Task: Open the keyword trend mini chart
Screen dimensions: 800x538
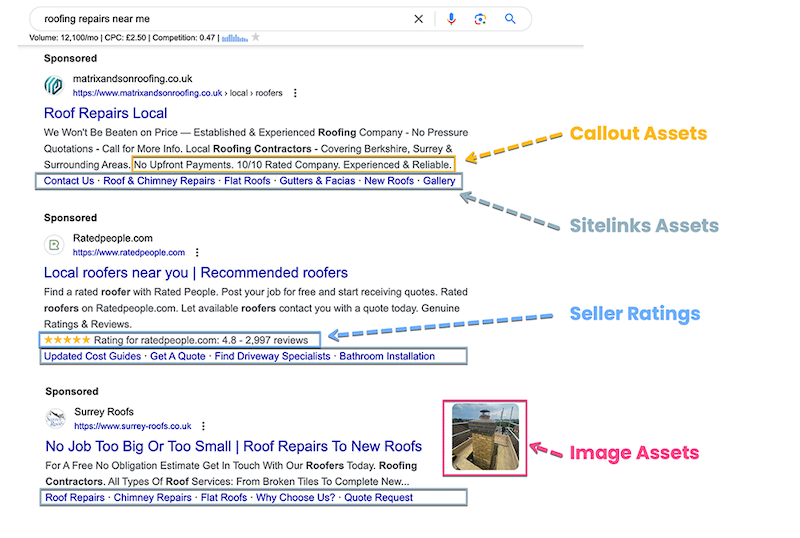Action: point(235,38)
